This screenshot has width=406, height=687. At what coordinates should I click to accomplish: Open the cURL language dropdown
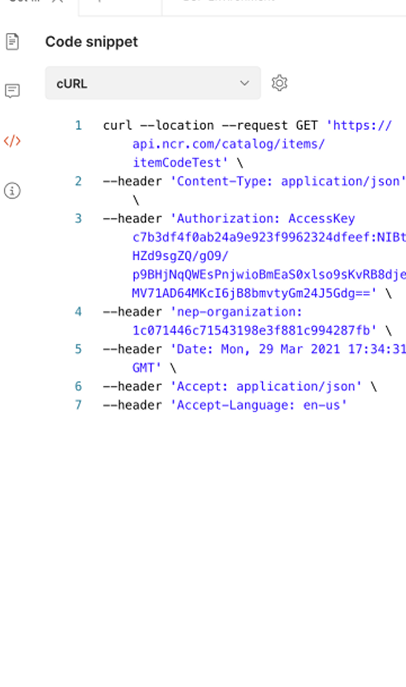click(153, 83)
